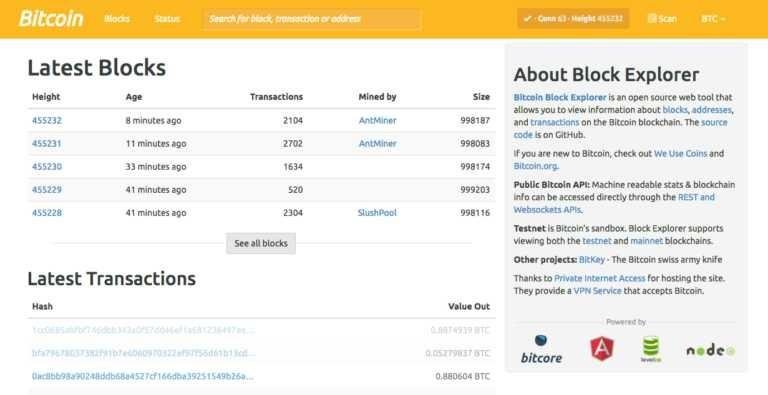768x395 pixels.
Task: Select the Latest Transactions heading
Action: click(x=112, y=278)
